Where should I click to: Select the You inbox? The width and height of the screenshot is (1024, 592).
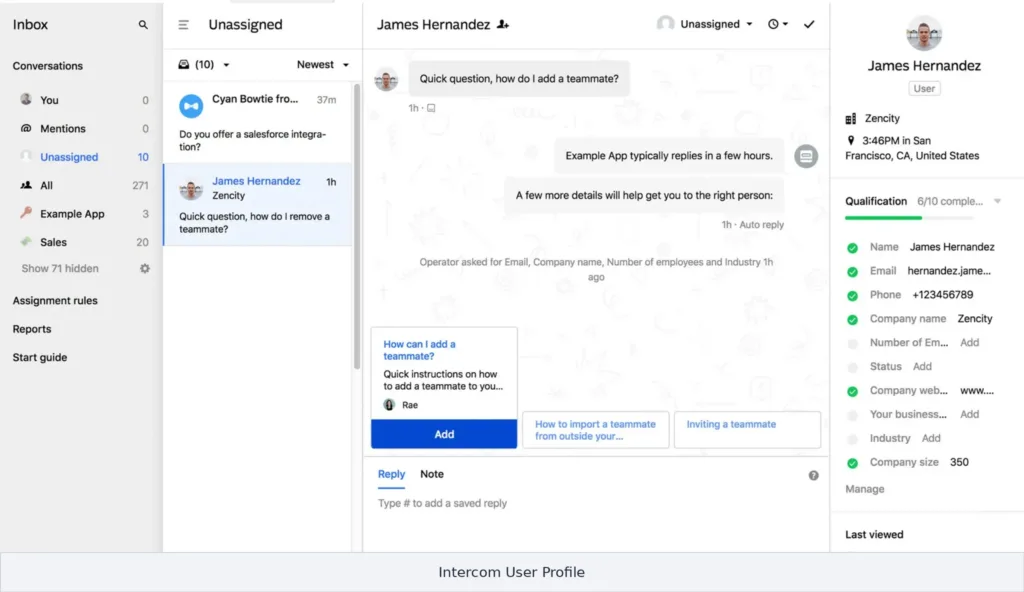click(82, 100)
